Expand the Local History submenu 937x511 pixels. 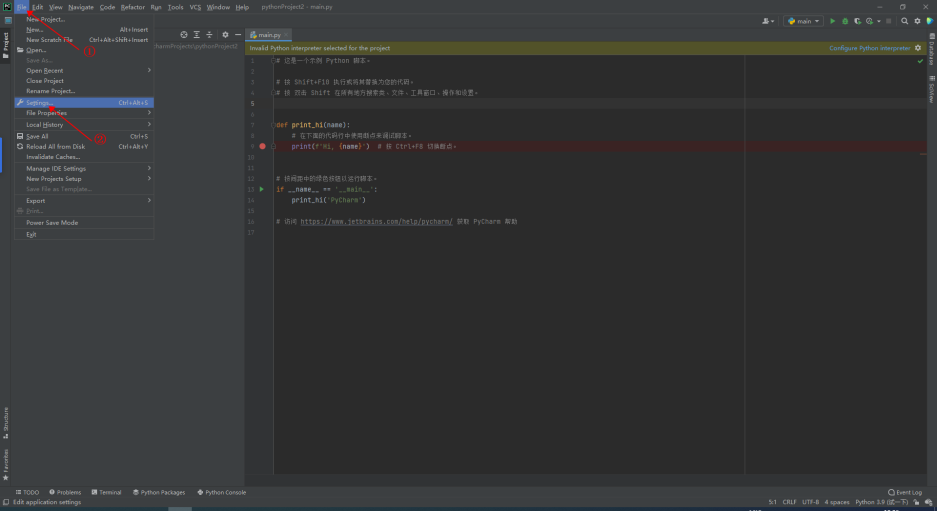[x=84, y=124]
